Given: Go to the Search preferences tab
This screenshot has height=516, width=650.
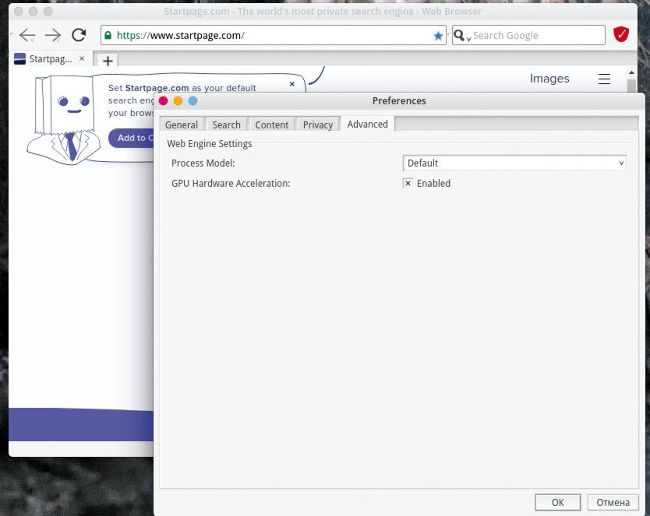Looking at the screenshot, I should 226,125.
